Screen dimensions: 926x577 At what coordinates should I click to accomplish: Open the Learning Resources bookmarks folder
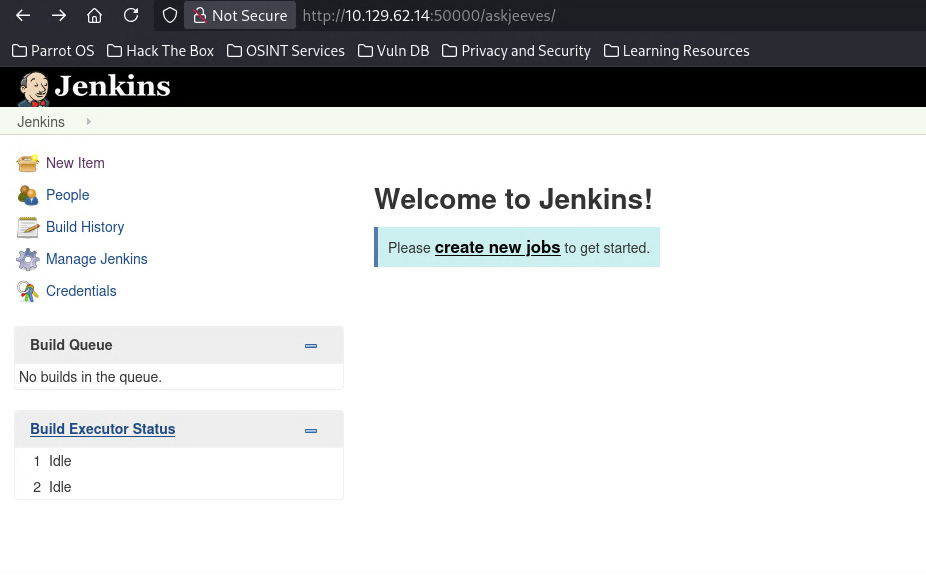676,51
